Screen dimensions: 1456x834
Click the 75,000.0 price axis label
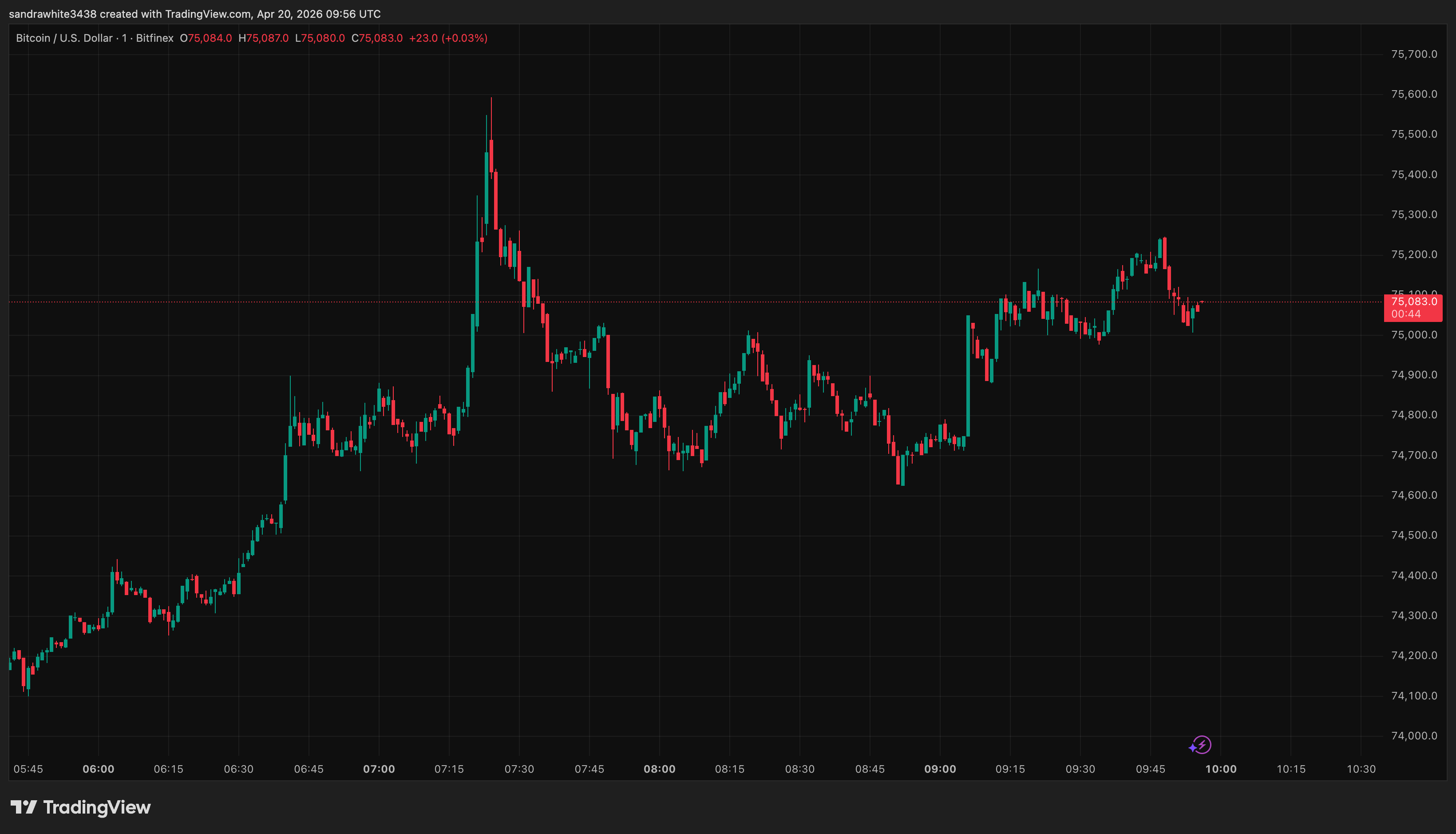coord(1414,335)
